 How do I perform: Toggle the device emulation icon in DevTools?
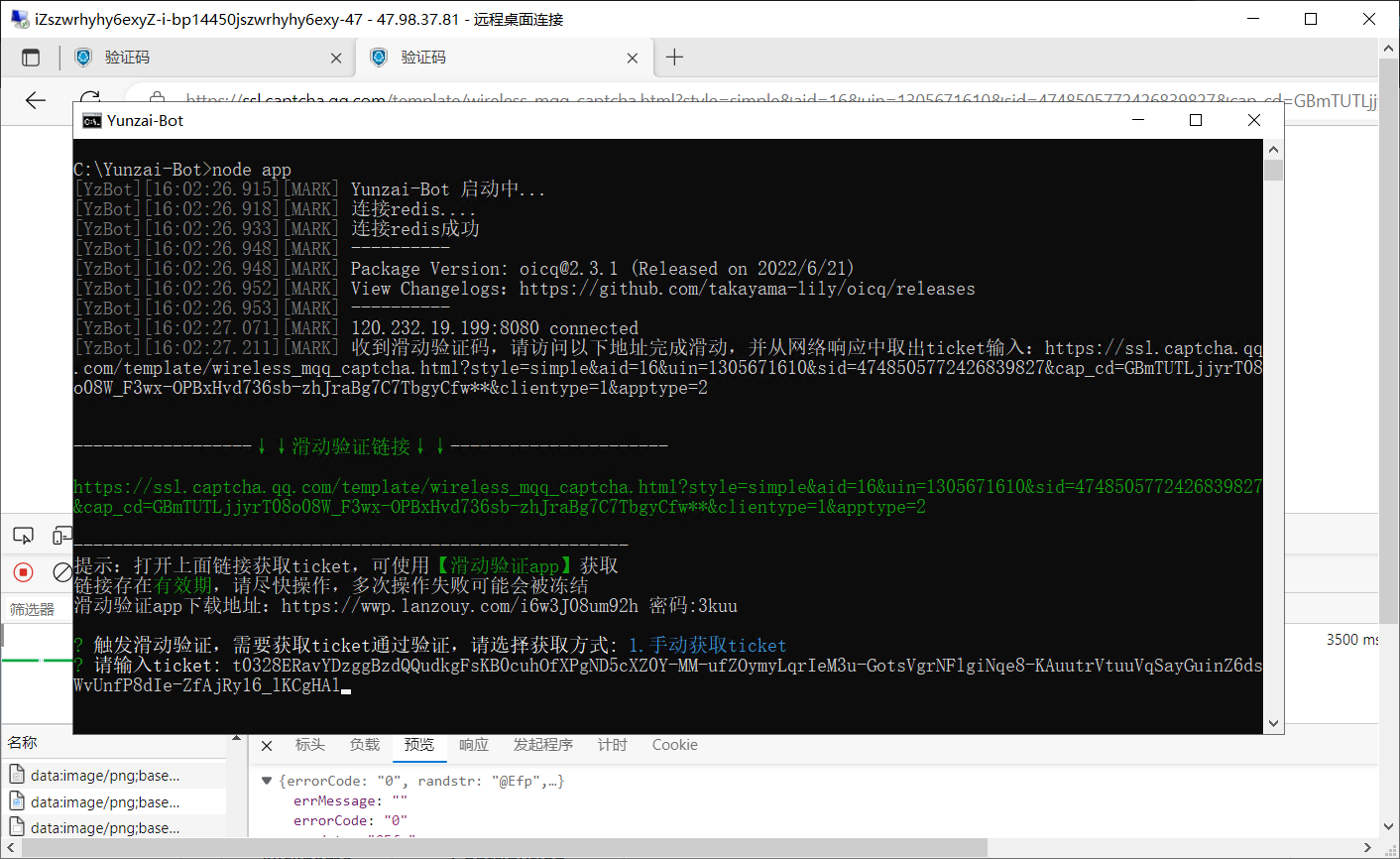pyautogui.click(x=61, y=535)
